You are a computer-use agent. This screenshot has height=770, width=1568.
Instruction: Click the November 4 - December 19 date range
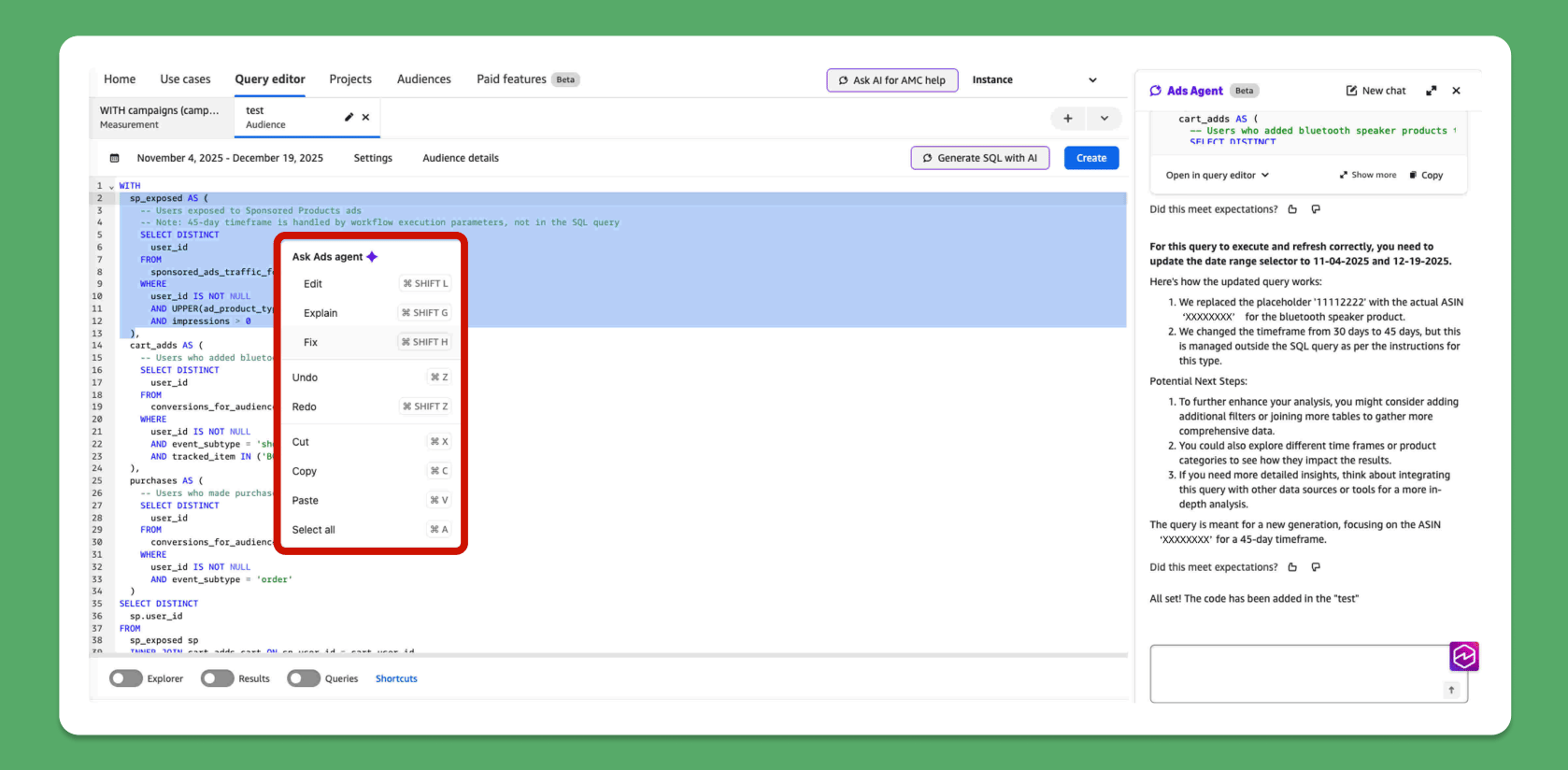pos(230,158)
